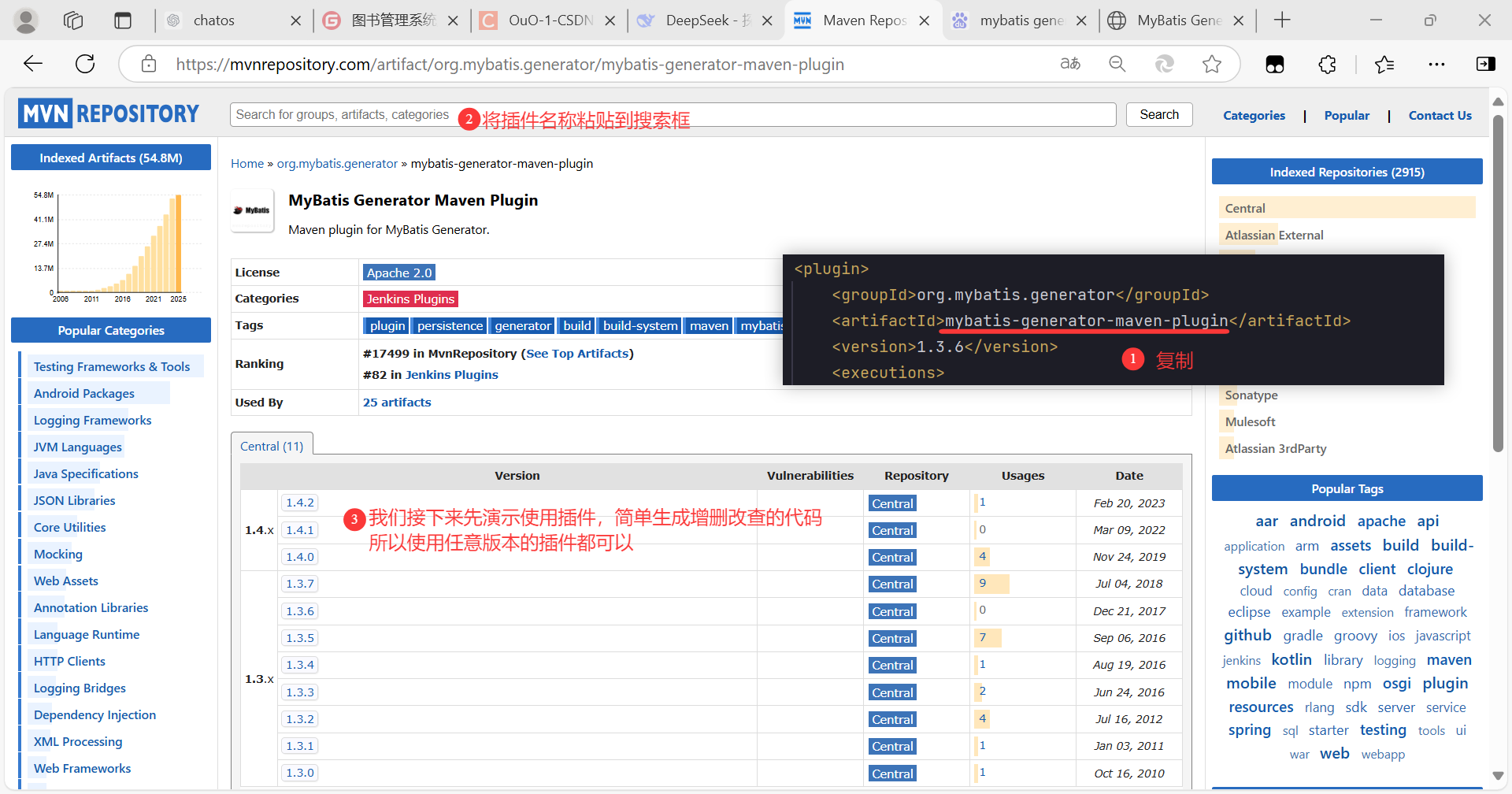The height and width of the screenshot is (794, 1512).
Task: Open the 25 artifacts link
Action: [x=397, y=402]
